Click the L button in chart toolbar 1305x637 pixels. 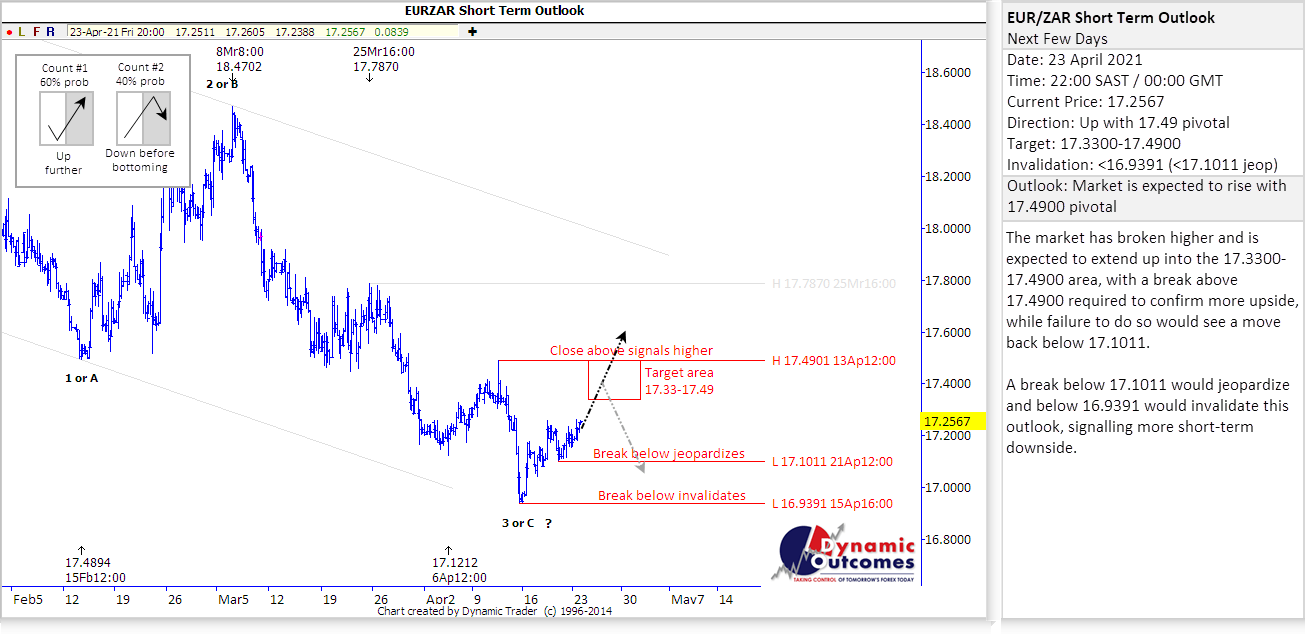(21, 32)
